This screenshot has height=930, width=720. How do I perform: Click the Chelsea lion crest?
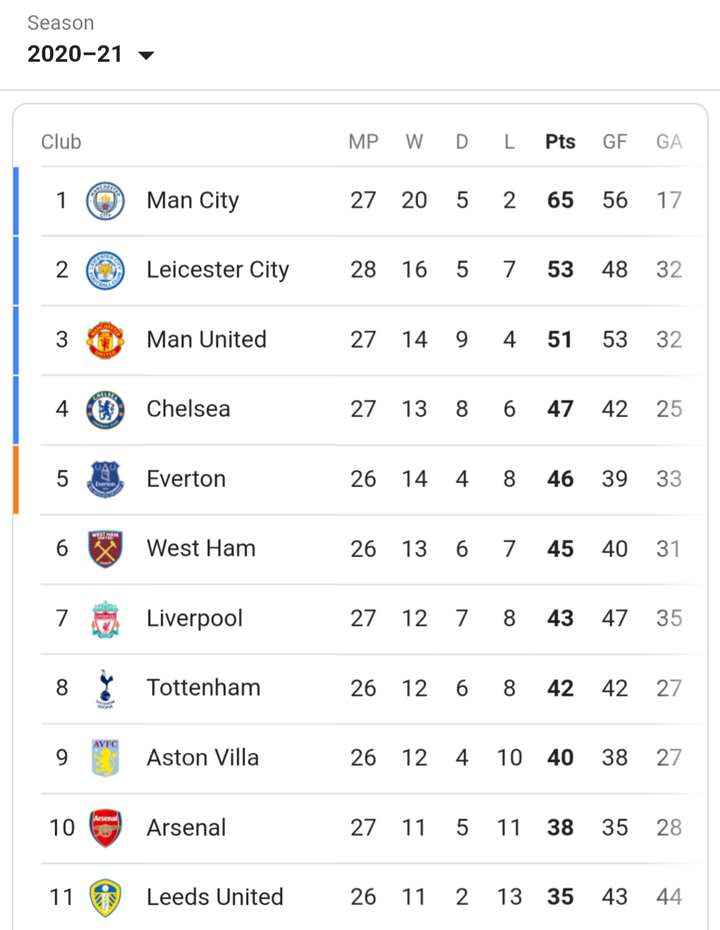pos(106,409)
